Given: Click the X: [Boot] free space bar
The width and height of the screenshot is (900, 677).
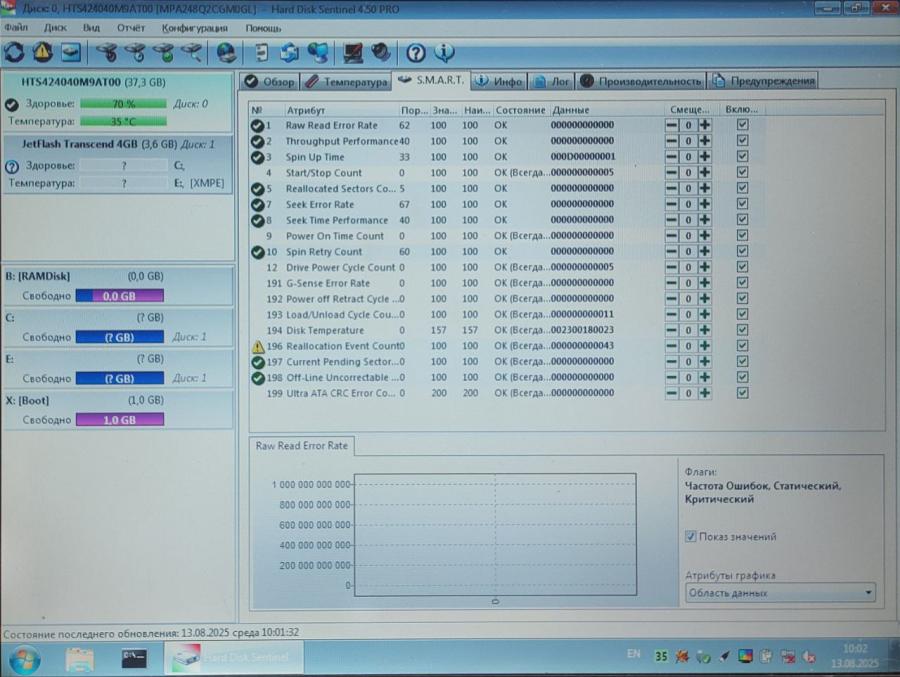Looking at the screenshot, I should (x=119, y=420).
